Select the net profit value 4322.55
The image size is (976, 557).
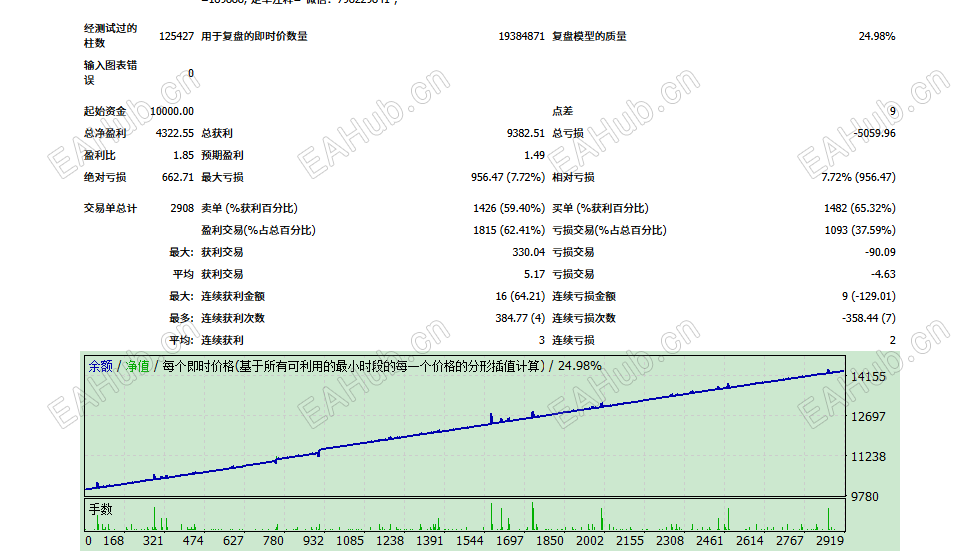pyautogui.click(x=174, y=133)
